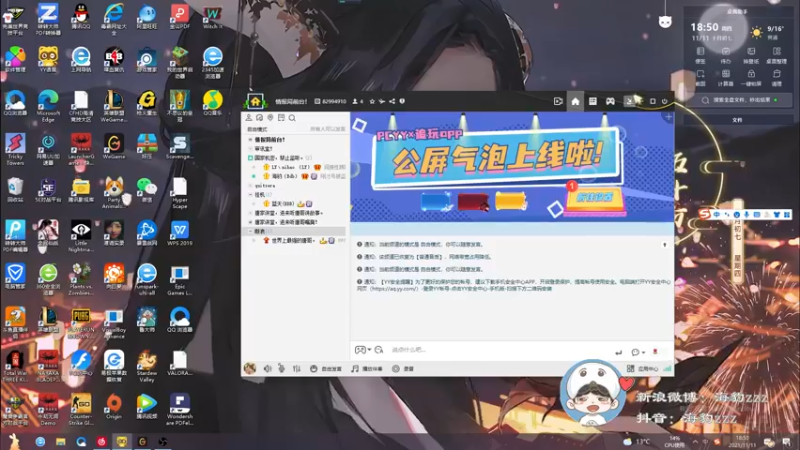Select the home tab in YY top toolbar
Image resolution: width=800 pixels, height=450 pixels.
pos(576,101)
